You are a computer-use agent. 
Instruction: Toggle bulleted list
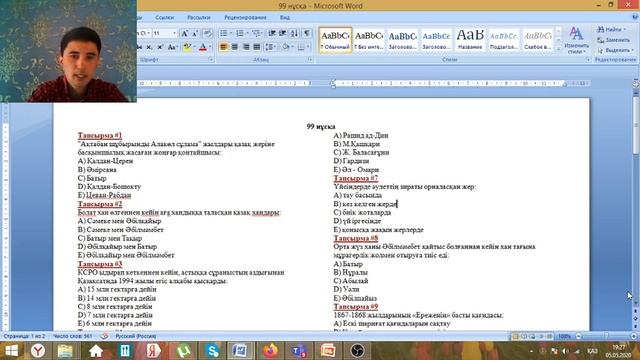(x=225, y=33)
